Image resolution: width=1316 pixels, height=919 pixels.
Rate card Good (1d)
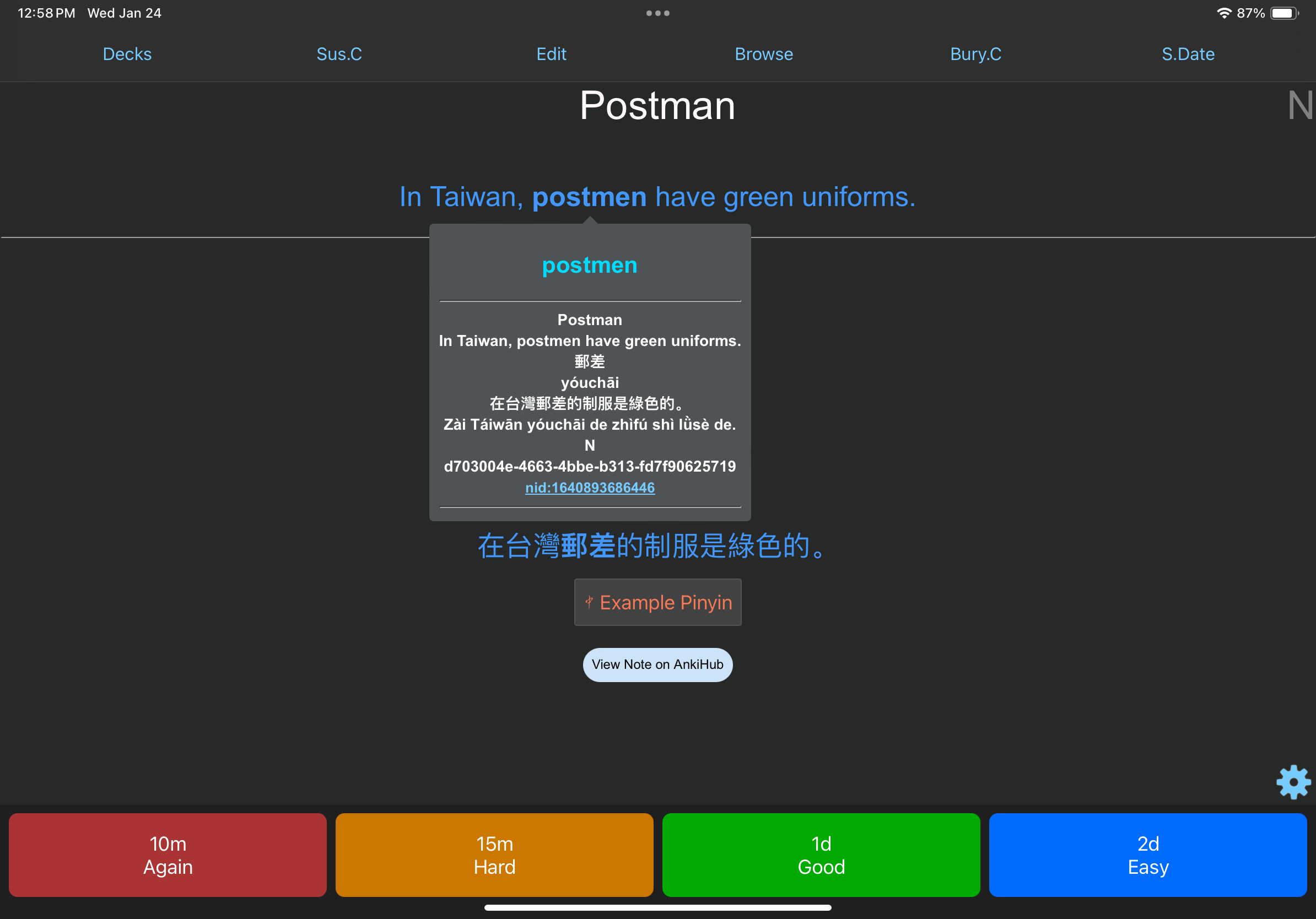[821, 855]
